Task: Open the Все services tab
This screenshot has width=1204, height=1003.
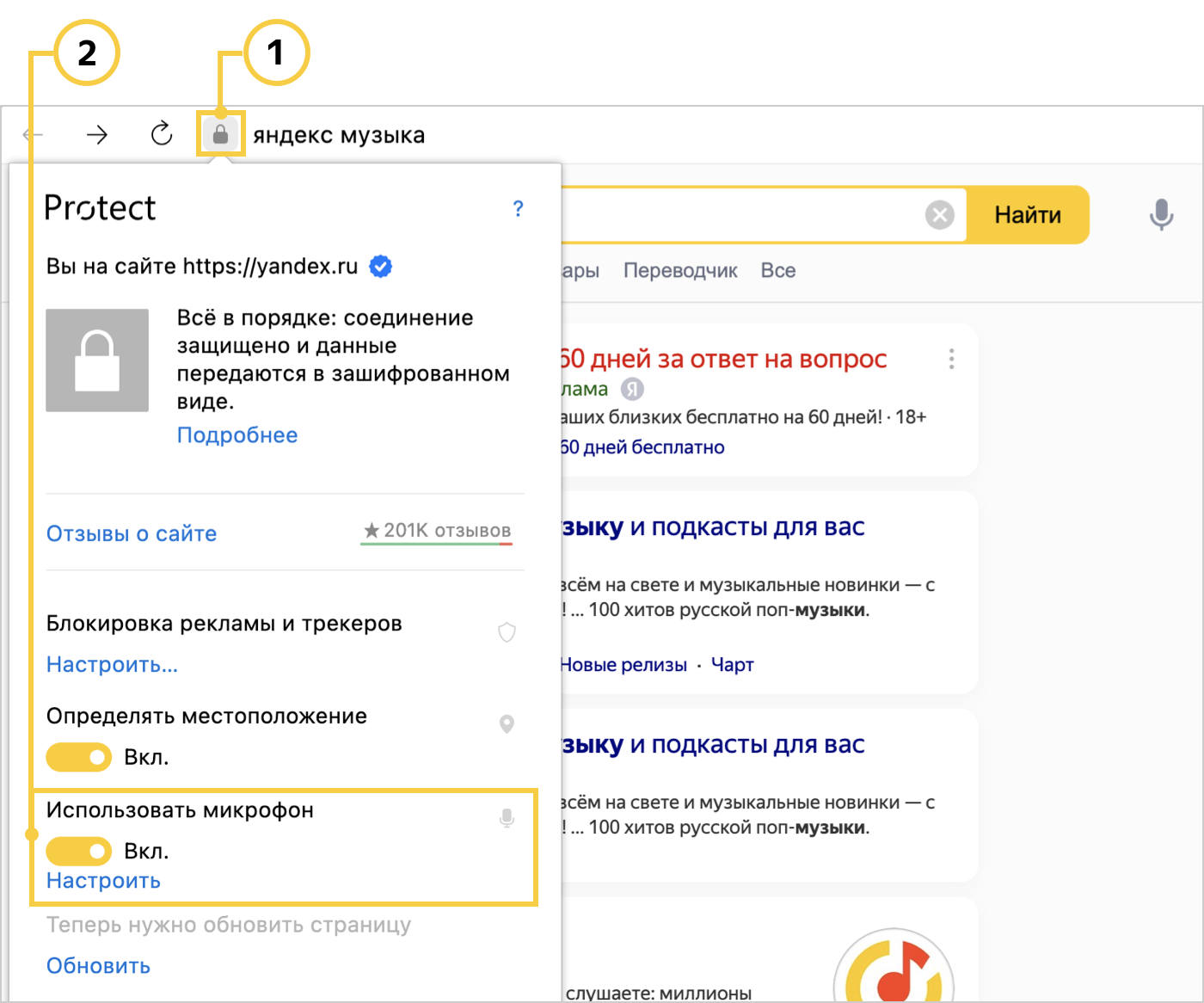Action: (x=777, y=270)
